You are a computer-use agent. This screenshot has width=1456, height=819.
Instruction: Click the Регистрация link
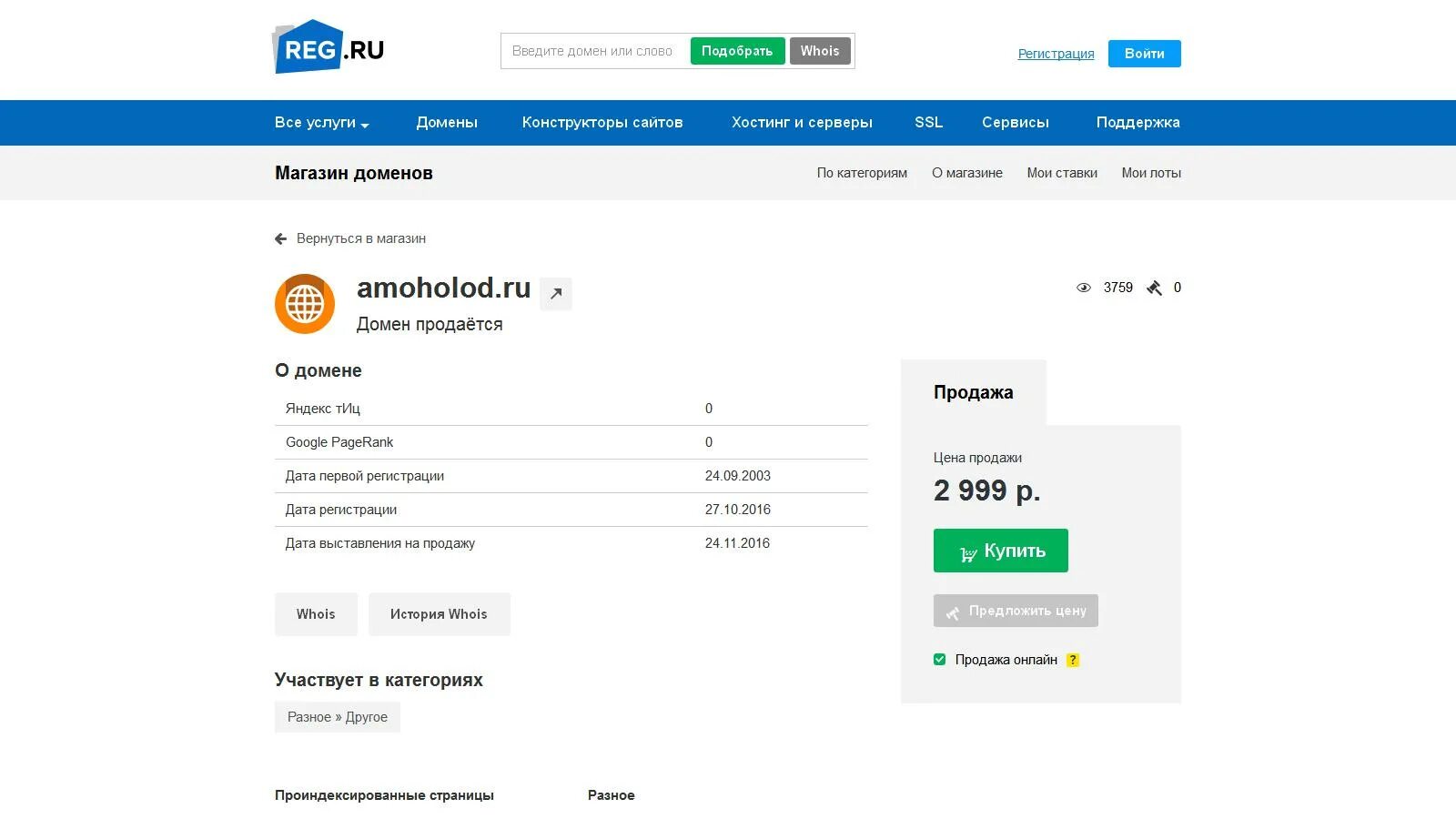[x=1056, y=54]
